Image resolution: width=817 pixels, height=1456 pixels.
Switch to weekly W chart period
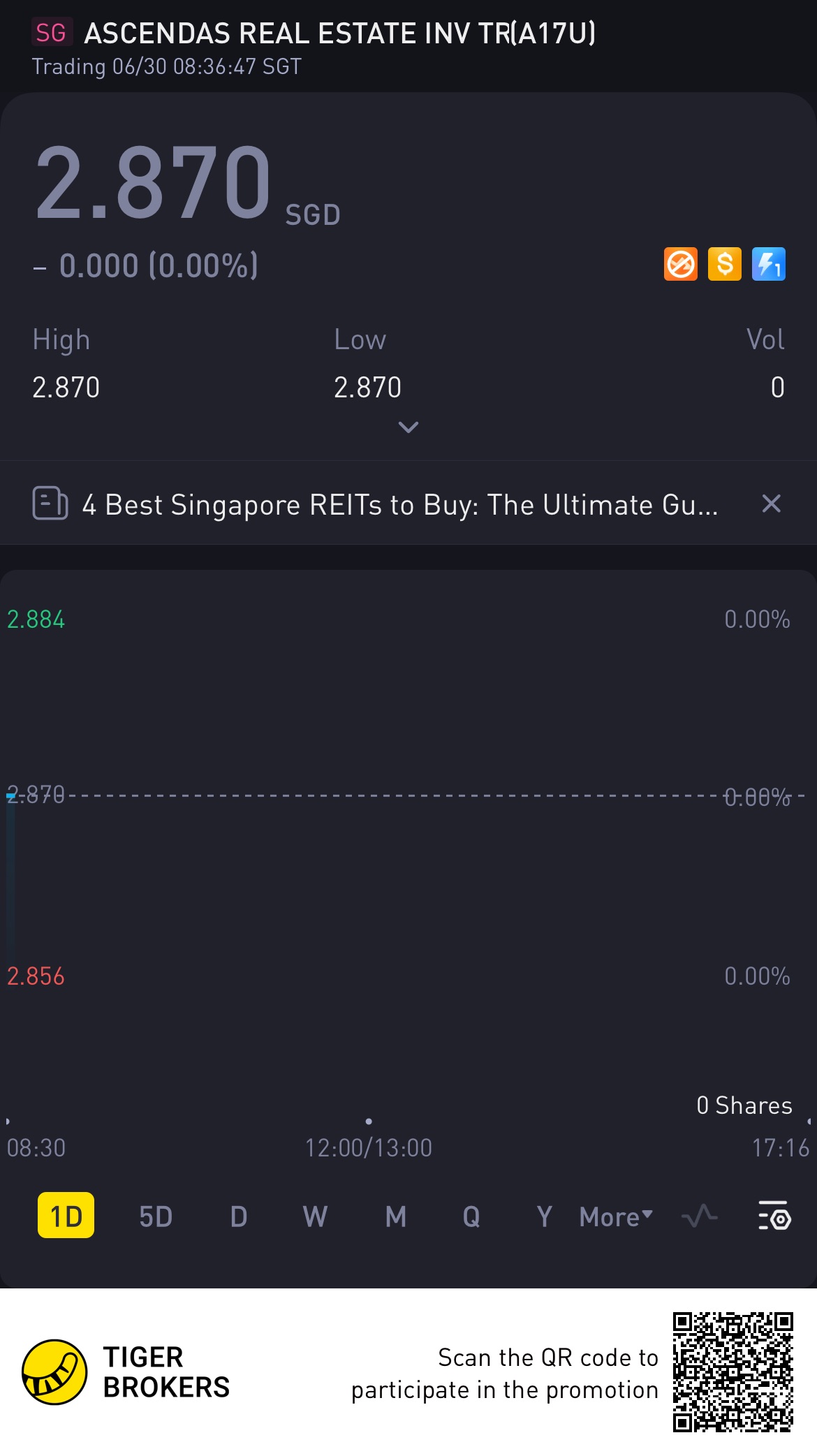315,1216
